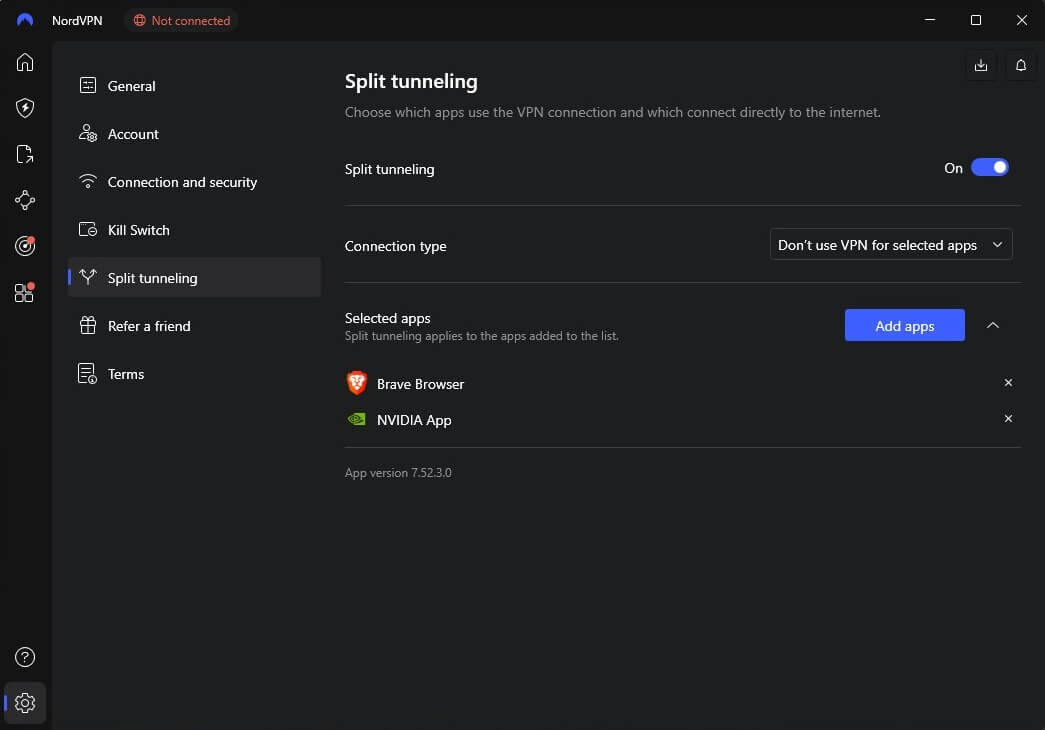
Task: Collapse the Selected apps list chevron
Action: click(993, 325)
